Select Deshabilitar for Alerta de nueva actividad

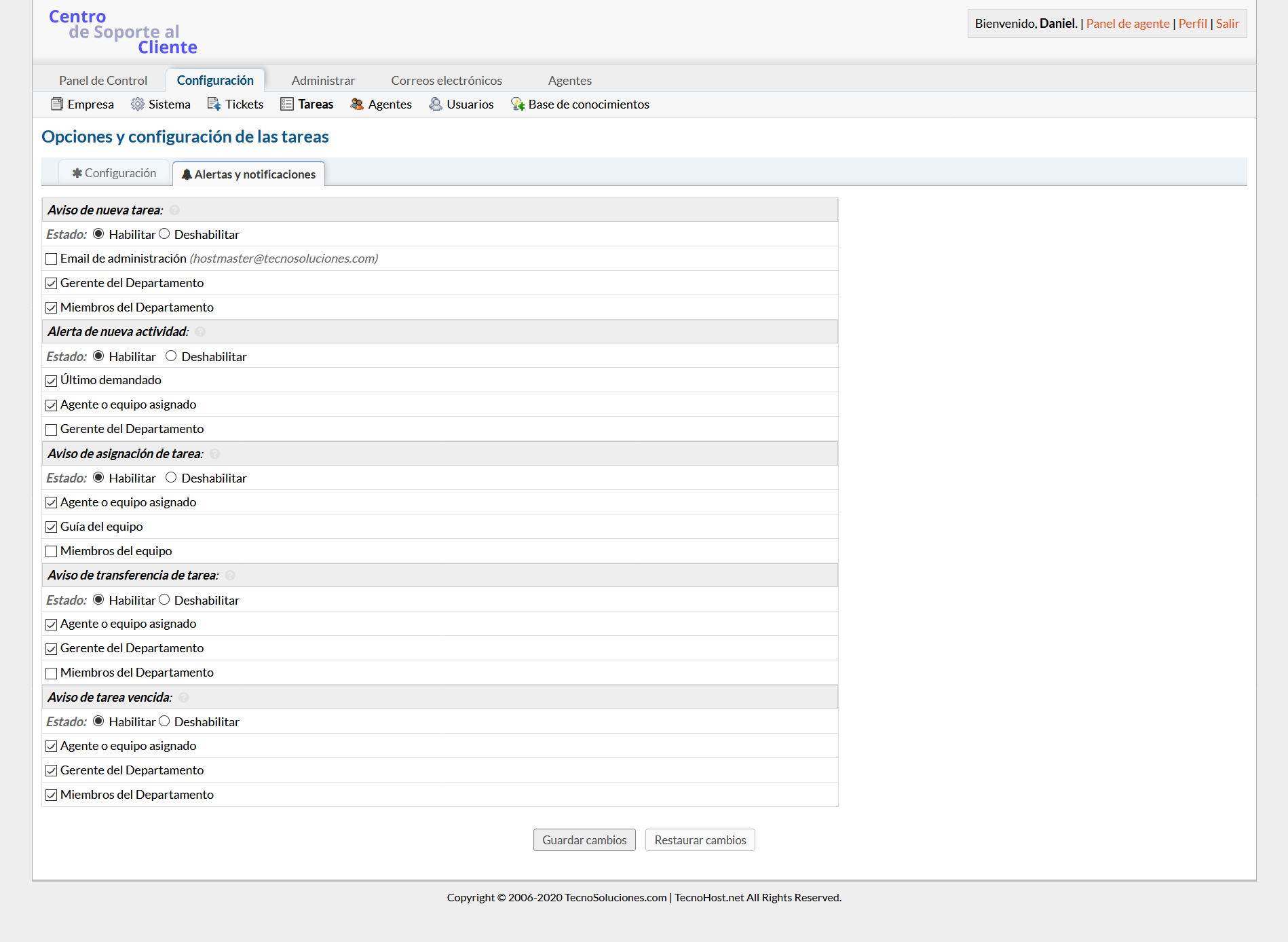point(171,356)
